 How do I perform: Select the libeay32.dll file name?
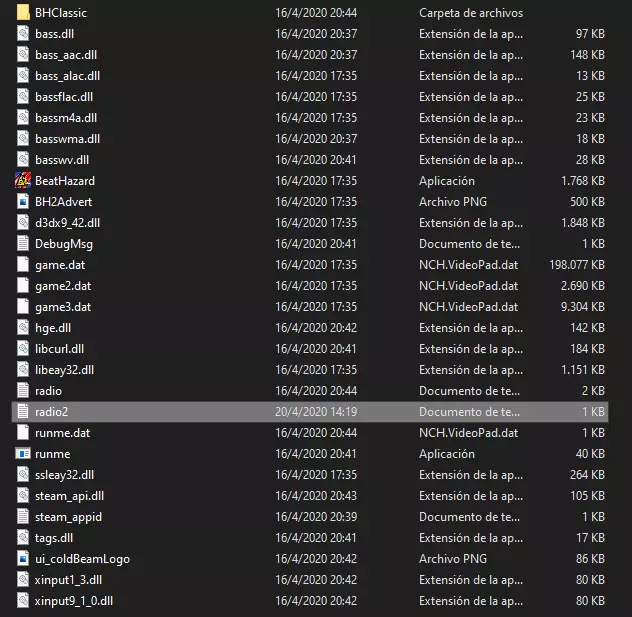click(x=64, y=370)
